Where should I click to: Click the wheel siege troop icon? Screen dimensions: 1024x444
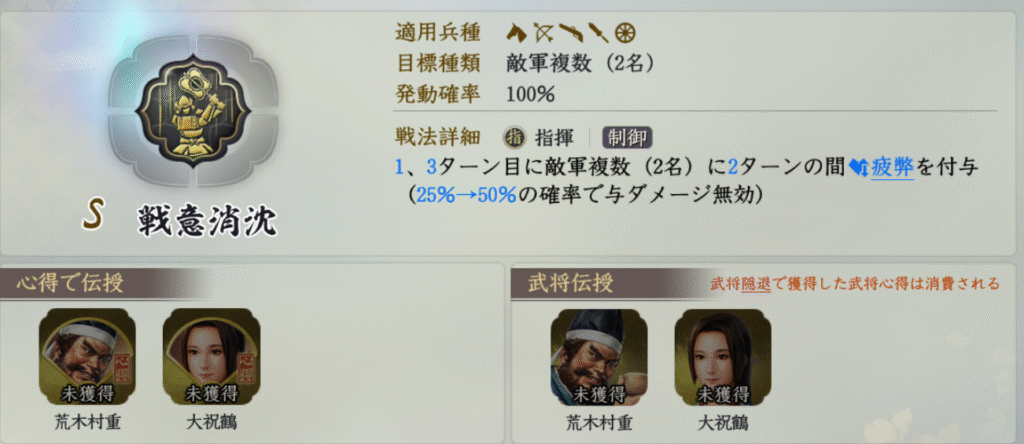626,32
